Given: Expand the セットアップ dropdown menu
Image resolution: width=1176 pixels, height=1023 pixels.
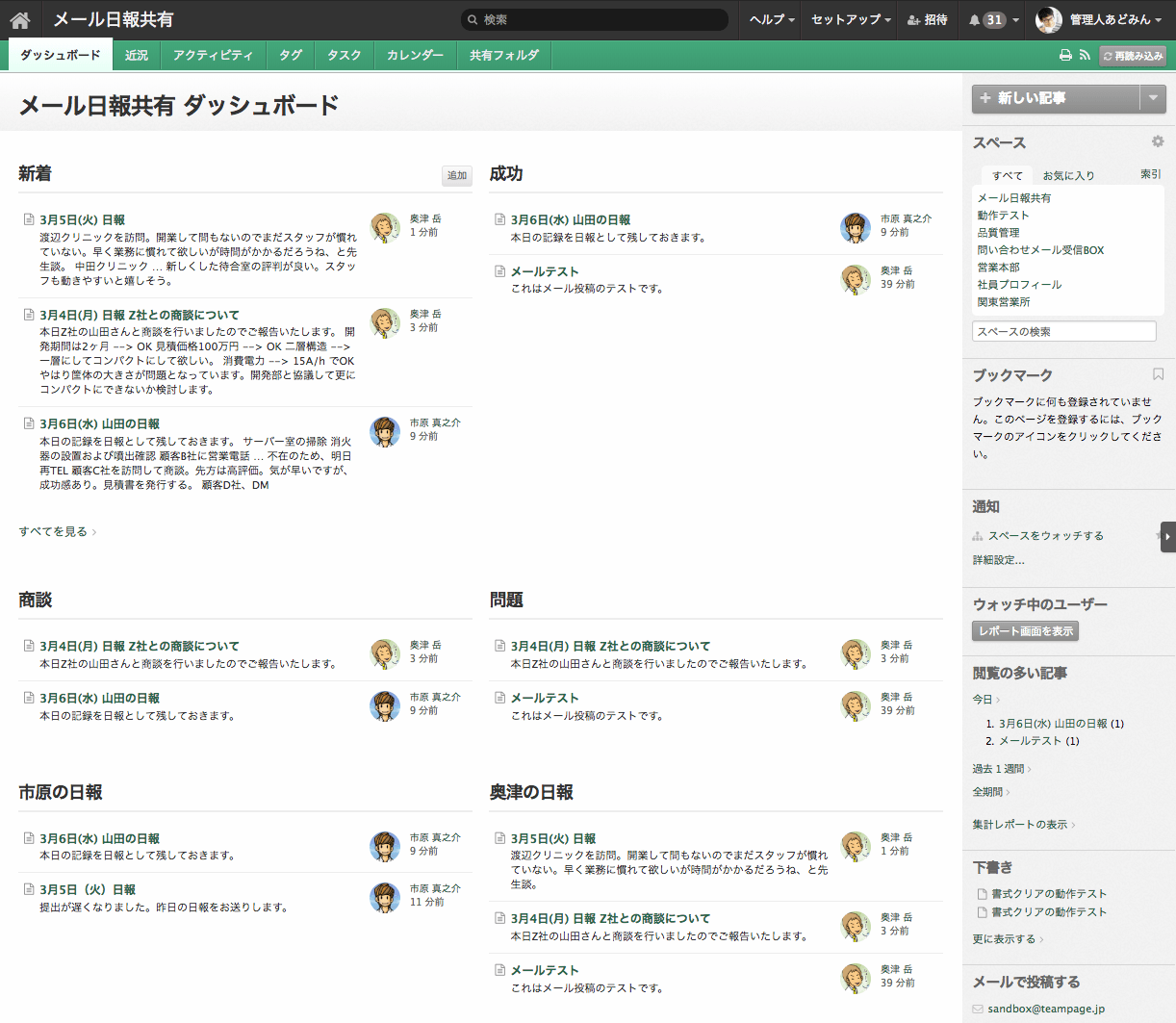Looking at the screenshot, I should (851, 20).
